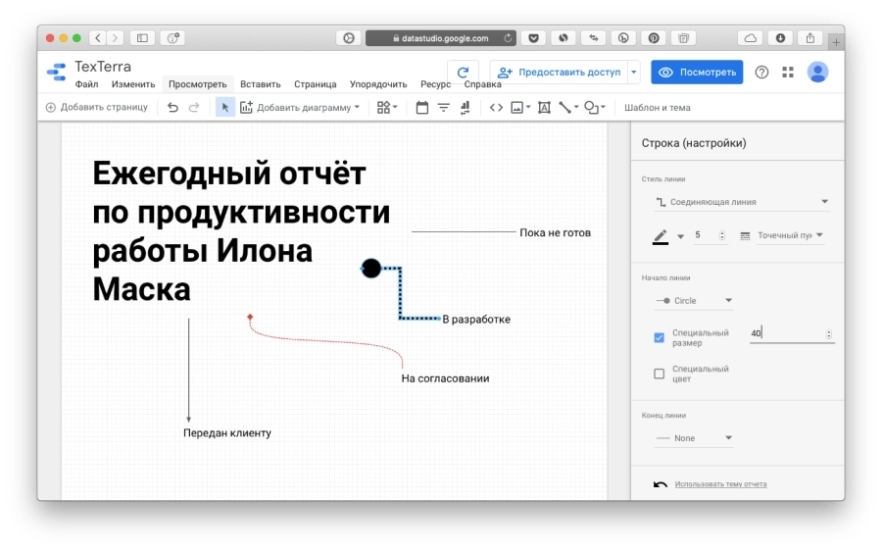Open a new Safari tab
The height and width of the screenshot is (550, 882).
click(x=836, y=42)
